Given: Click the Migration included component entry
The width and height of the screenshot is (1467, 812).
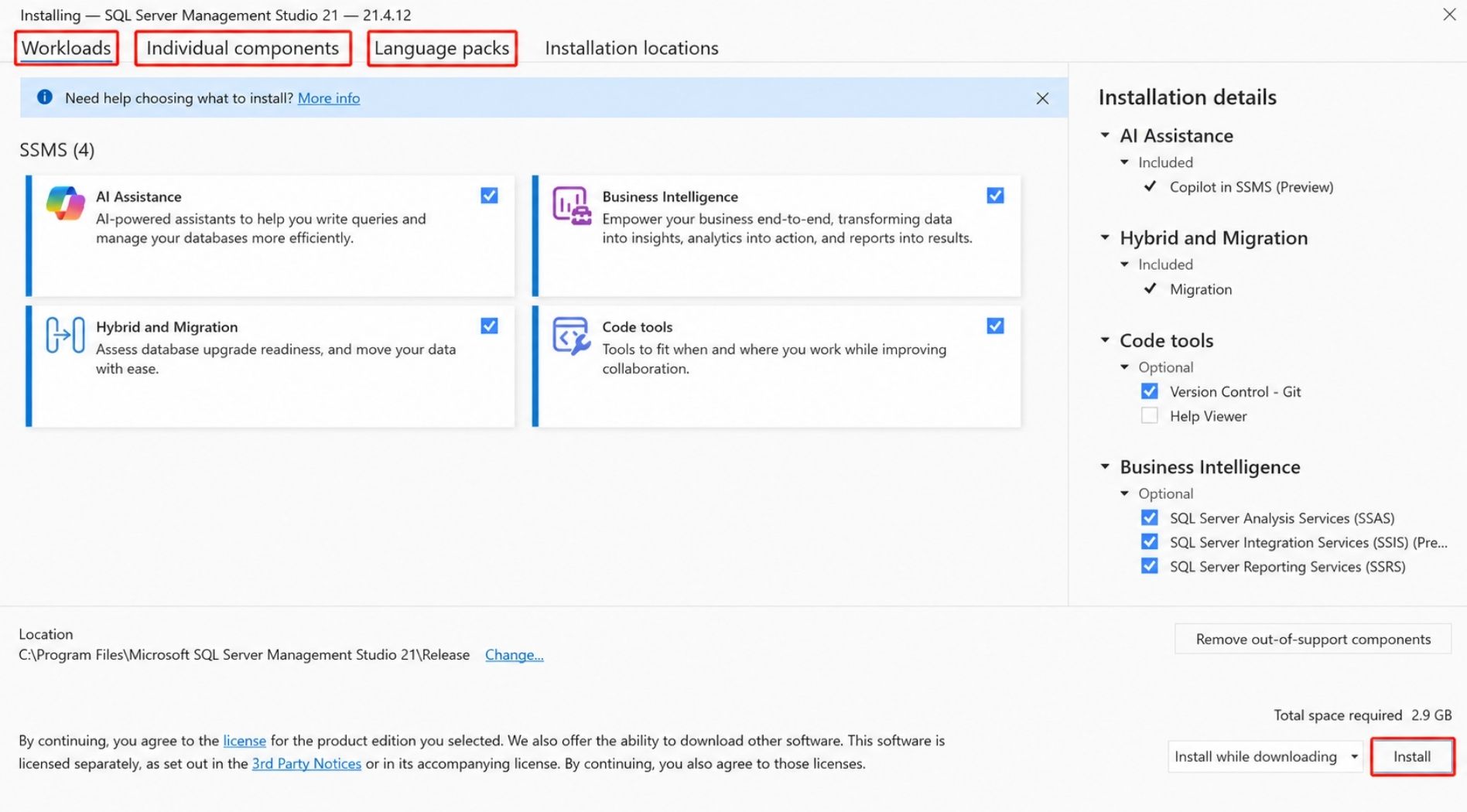Looking at the screenshot, I should coord(1201,289).
